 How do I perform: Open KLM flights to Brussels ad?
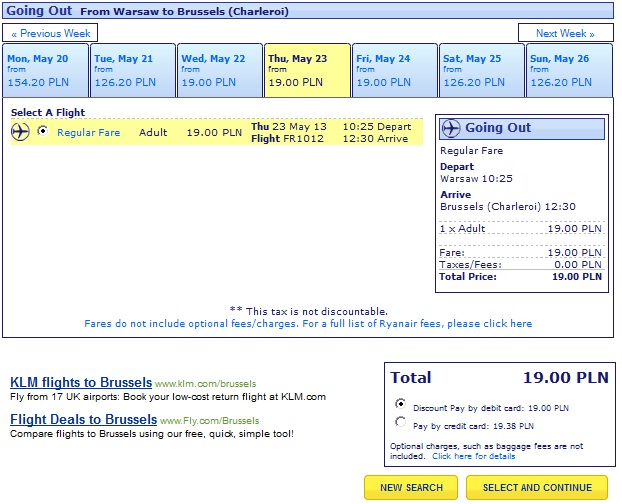(81, 382)
